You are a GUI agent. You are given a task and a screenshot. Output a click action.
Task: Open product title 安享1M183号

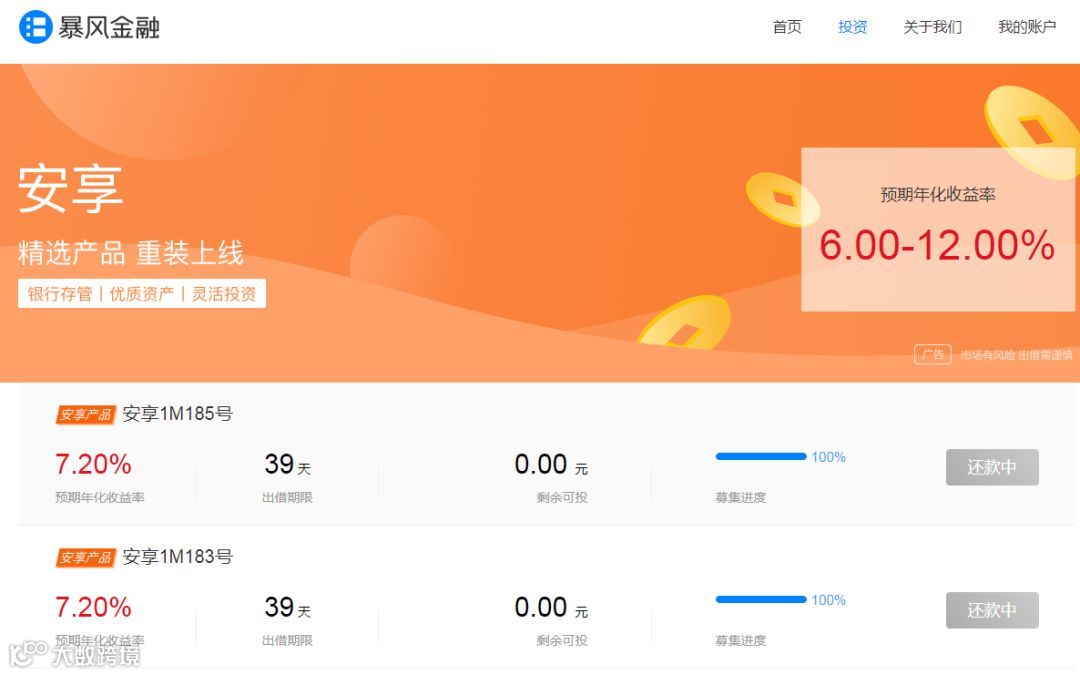click(178, 557)
